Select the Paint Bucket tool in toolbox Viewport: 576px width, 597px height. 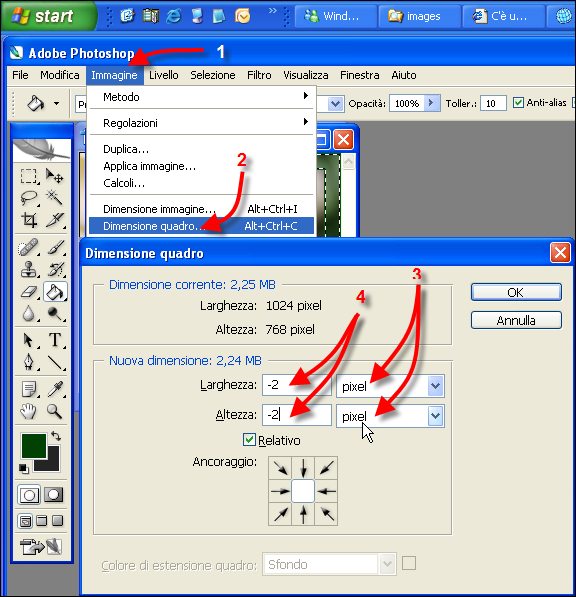click(55, 292)
